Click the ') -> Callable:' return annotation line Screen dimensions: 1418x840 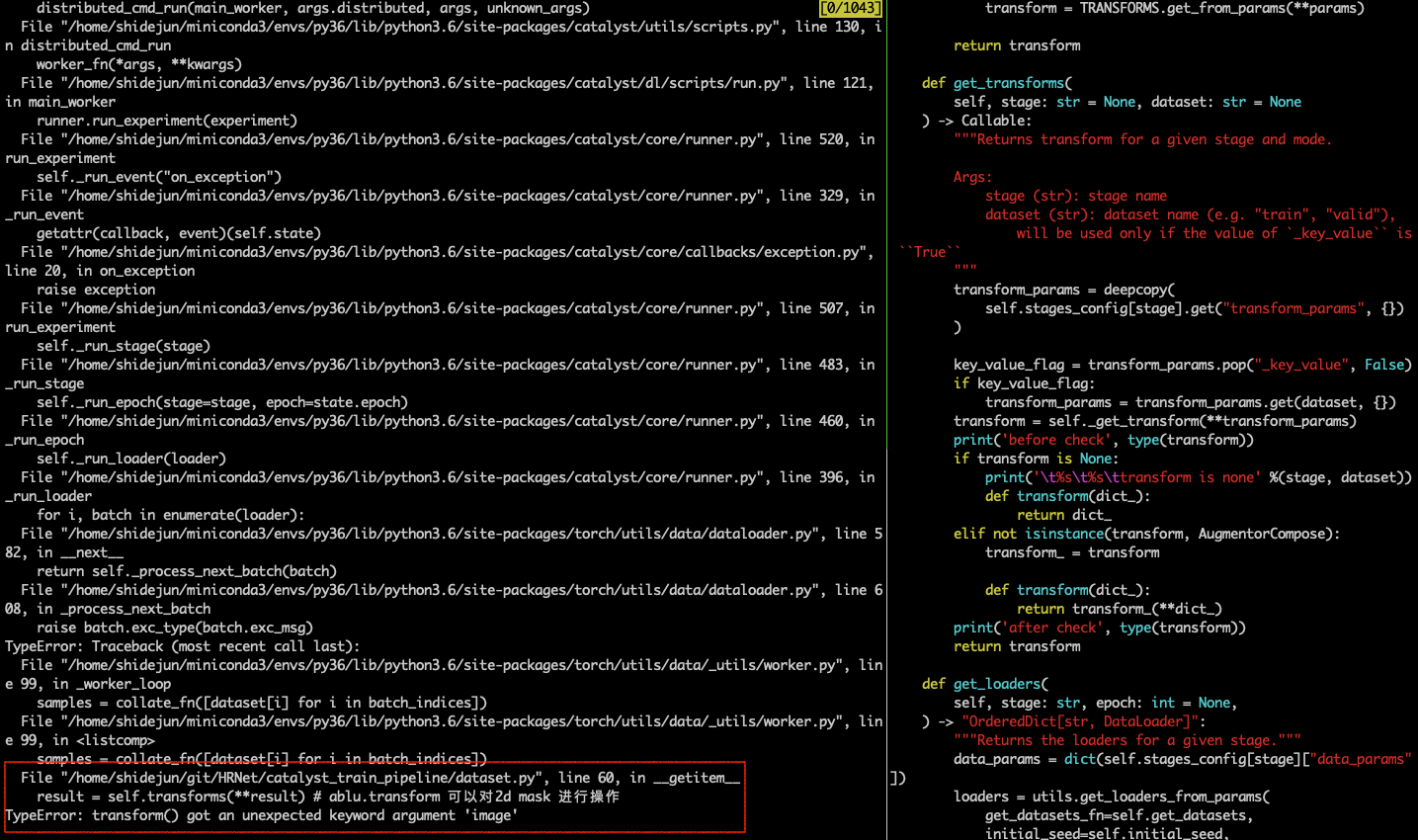point(977,121)
